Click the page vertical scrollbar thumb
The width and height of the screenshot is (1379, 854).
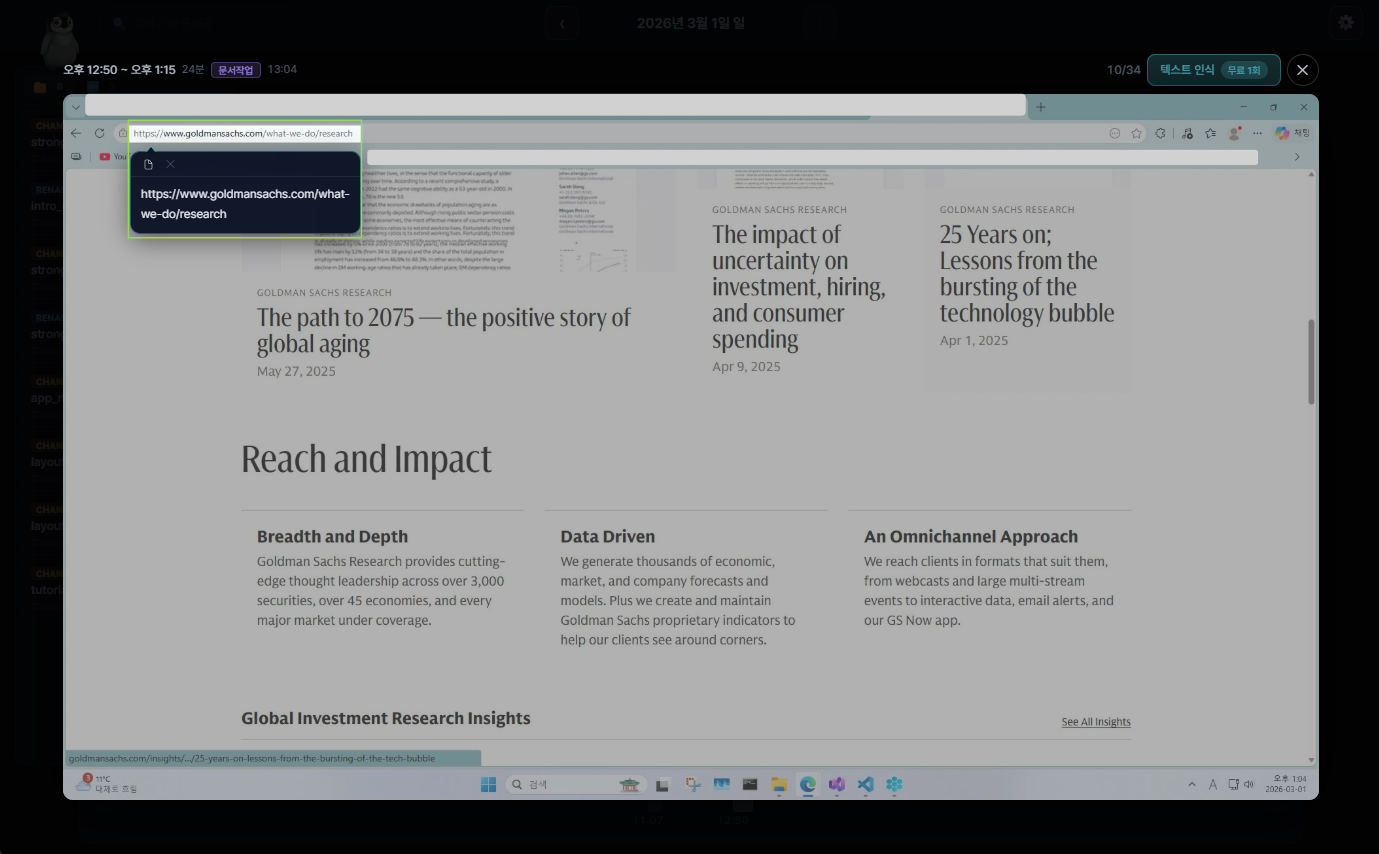pos(1311,362)
